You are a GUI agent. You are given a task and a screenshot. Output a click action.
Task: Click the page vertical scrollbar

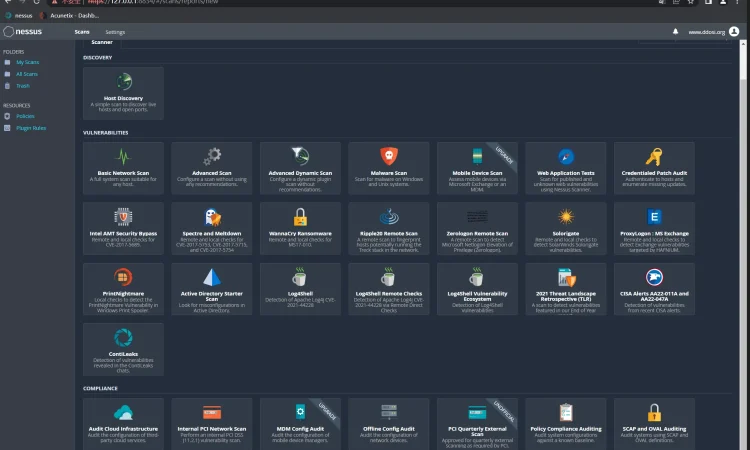point(743,62)
